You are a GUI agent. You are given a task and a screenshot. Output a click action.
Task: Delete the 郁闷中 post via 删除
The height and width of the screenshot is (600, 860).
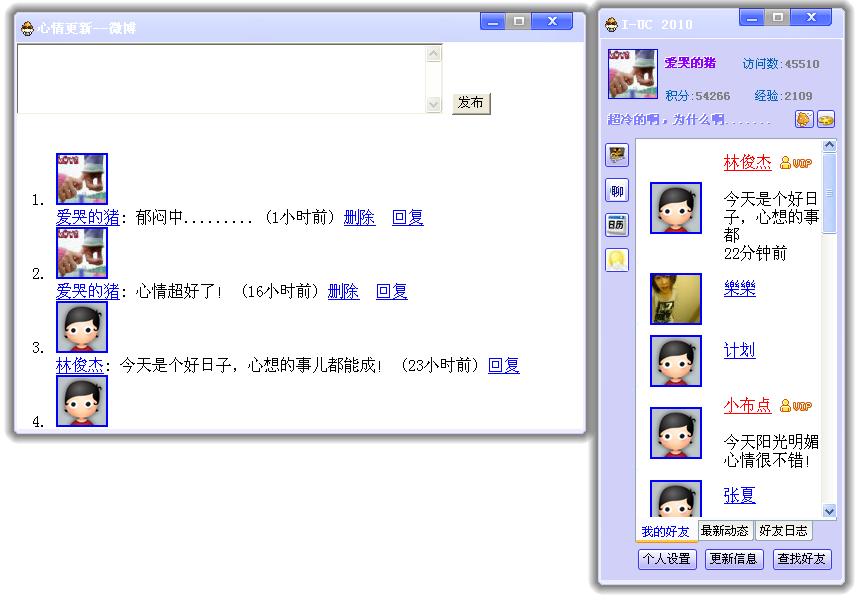pyautogui.click(x=360, y=218)
